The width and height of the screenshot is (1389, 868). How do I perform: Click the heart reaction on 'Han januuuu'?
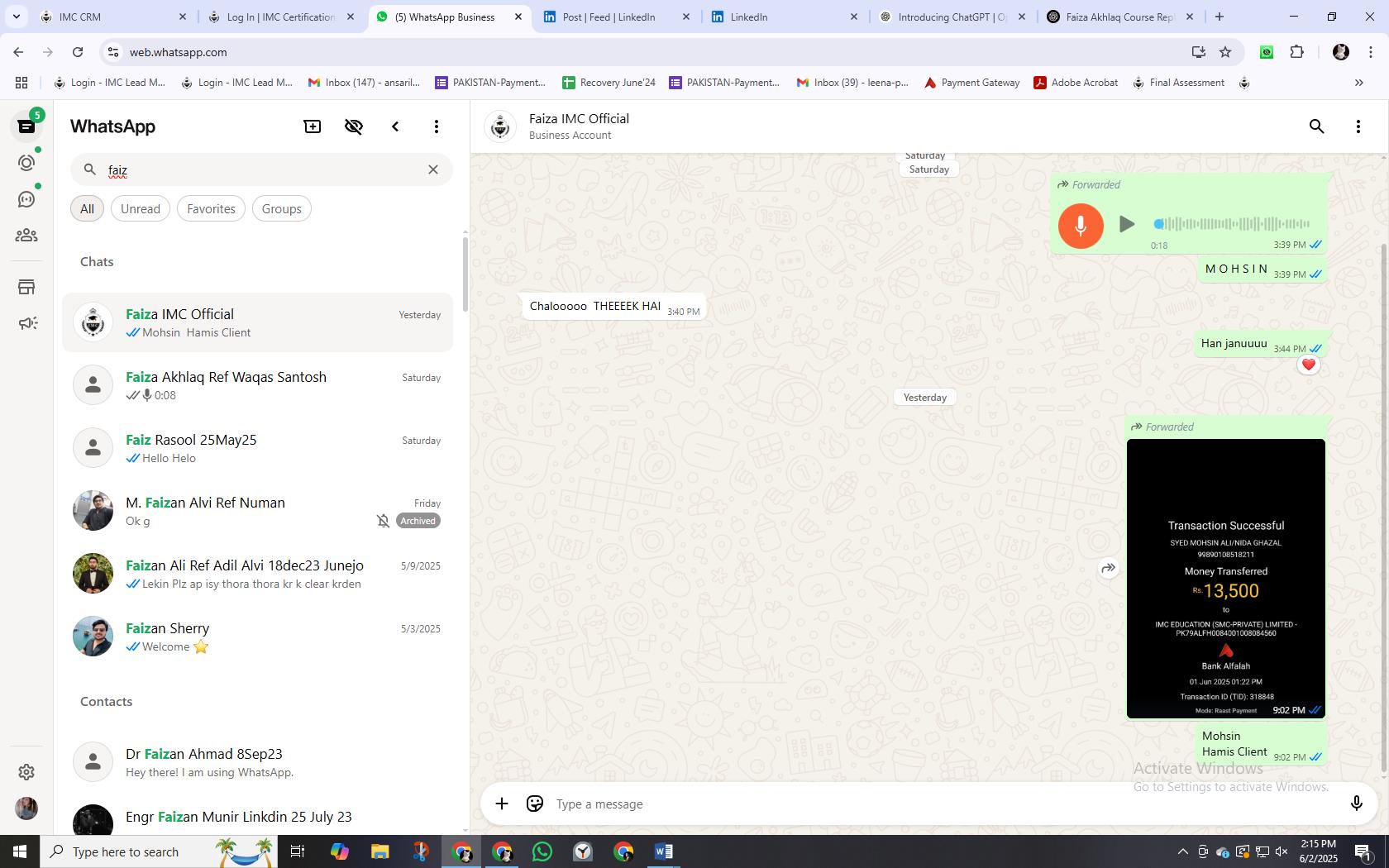[1308, 365]
